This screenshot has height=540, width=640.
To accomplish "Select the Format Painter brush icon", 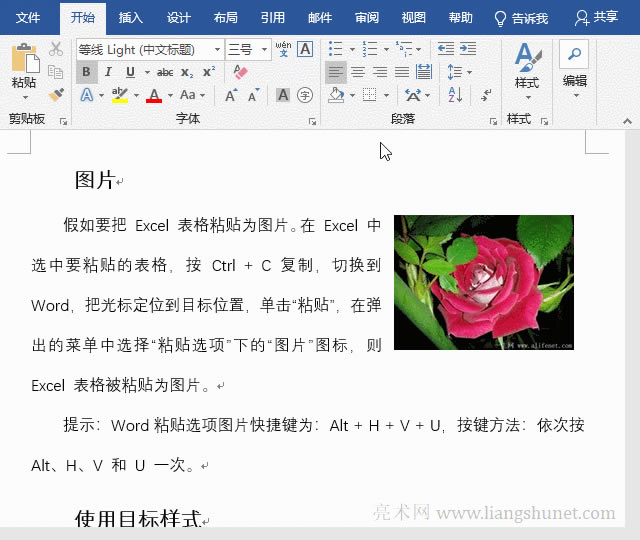I will [56, 94].
